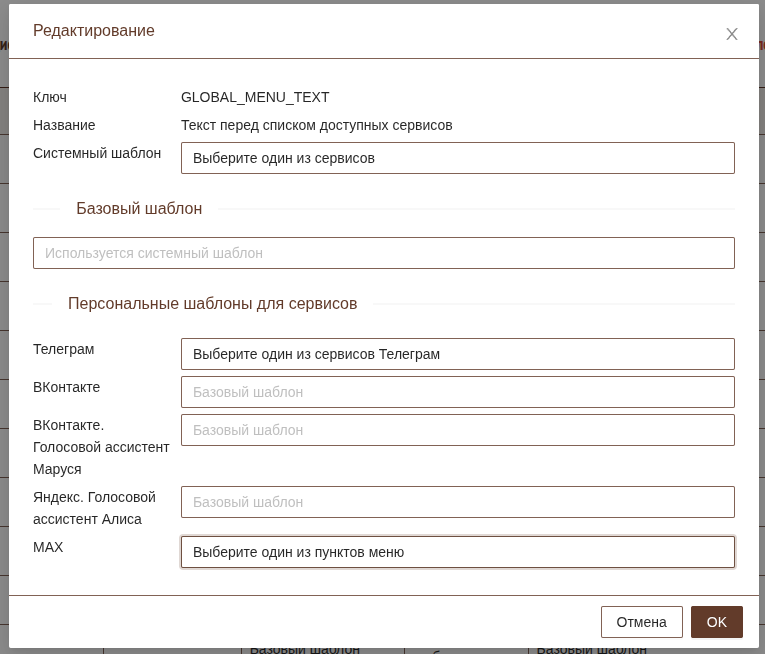Click the Ключ label
Screen dimensions: 765x654
click(x=50, y=97)
